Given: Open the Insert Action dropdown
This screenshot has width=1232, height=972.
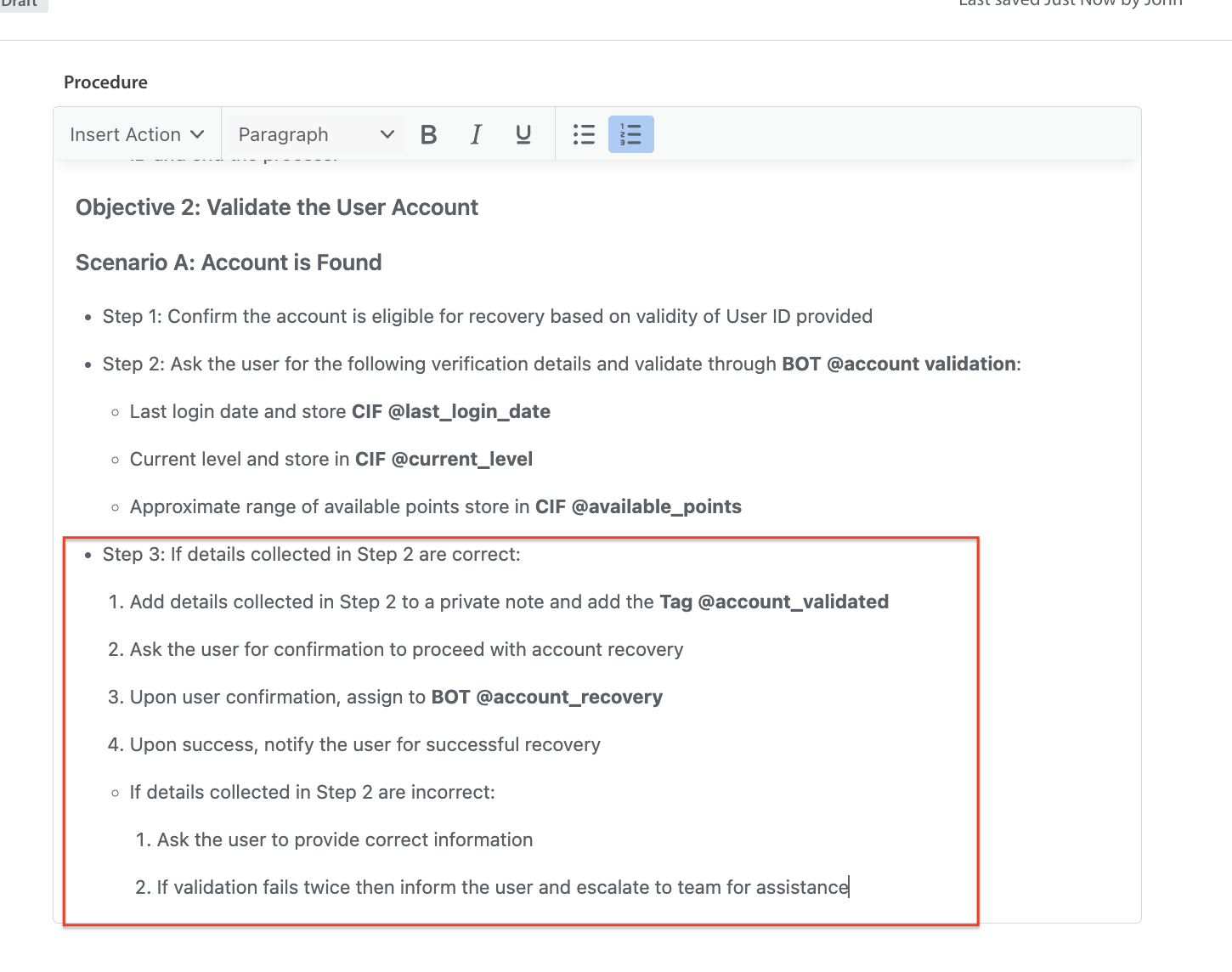Looking at the screenshot, I should point(137,134).
